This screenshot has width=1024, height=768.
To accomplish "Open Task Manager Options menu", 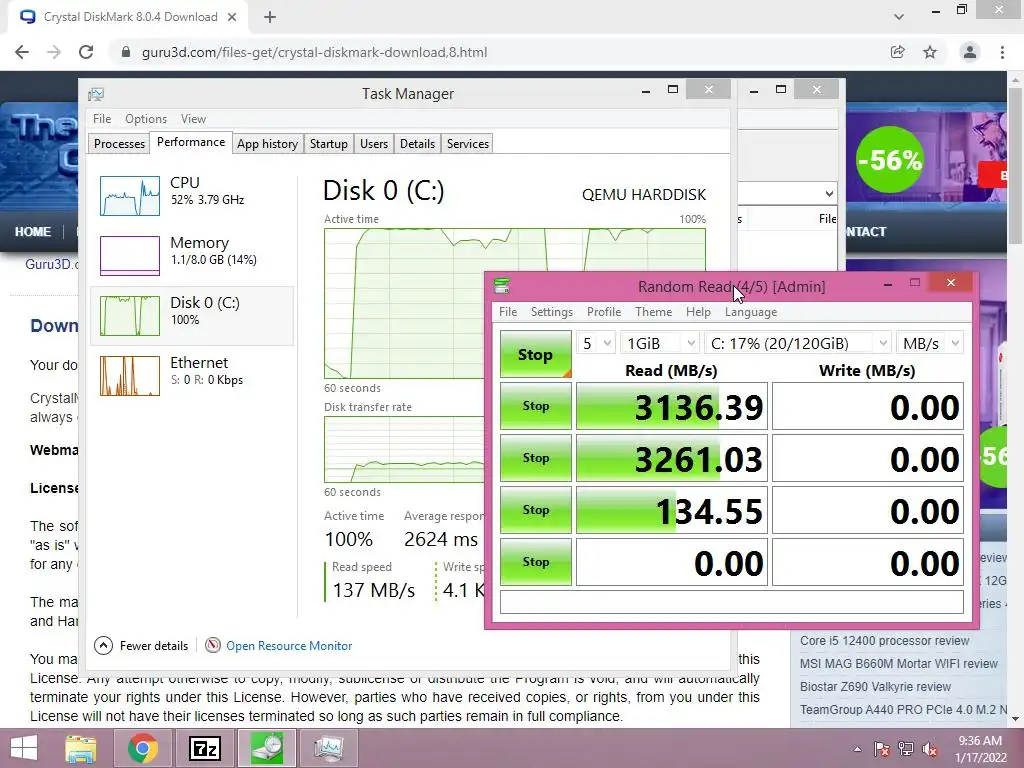I will point(146,119).
